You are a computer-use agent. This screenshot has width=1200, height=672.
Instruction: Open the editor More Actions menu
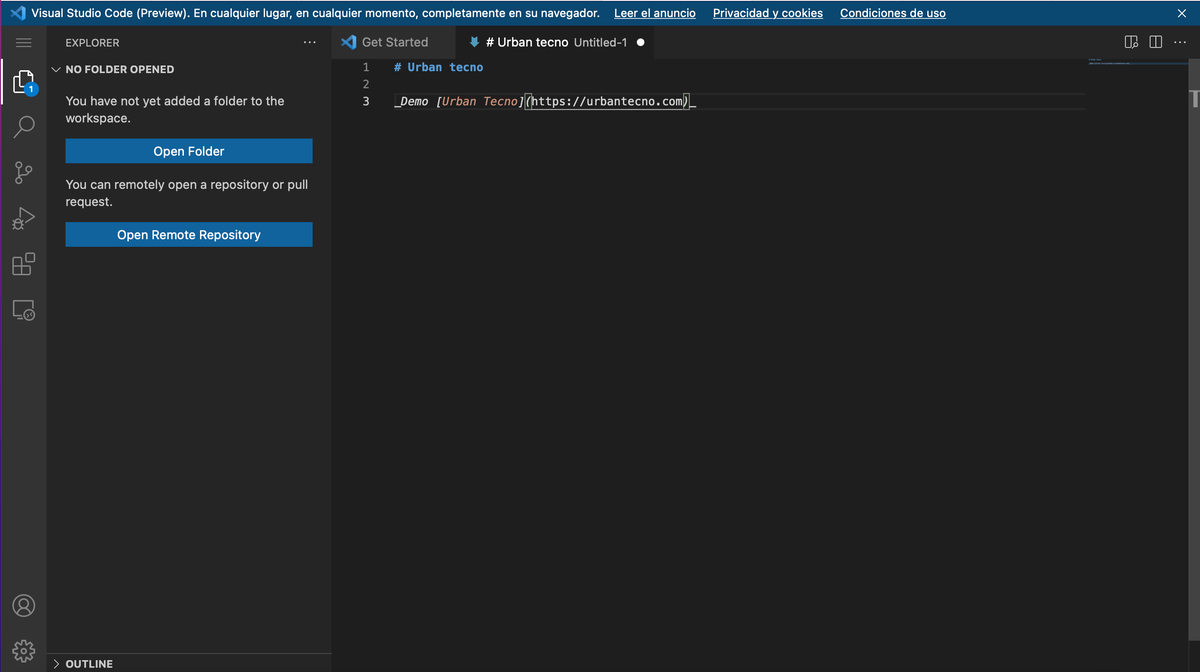point(1180,42)
